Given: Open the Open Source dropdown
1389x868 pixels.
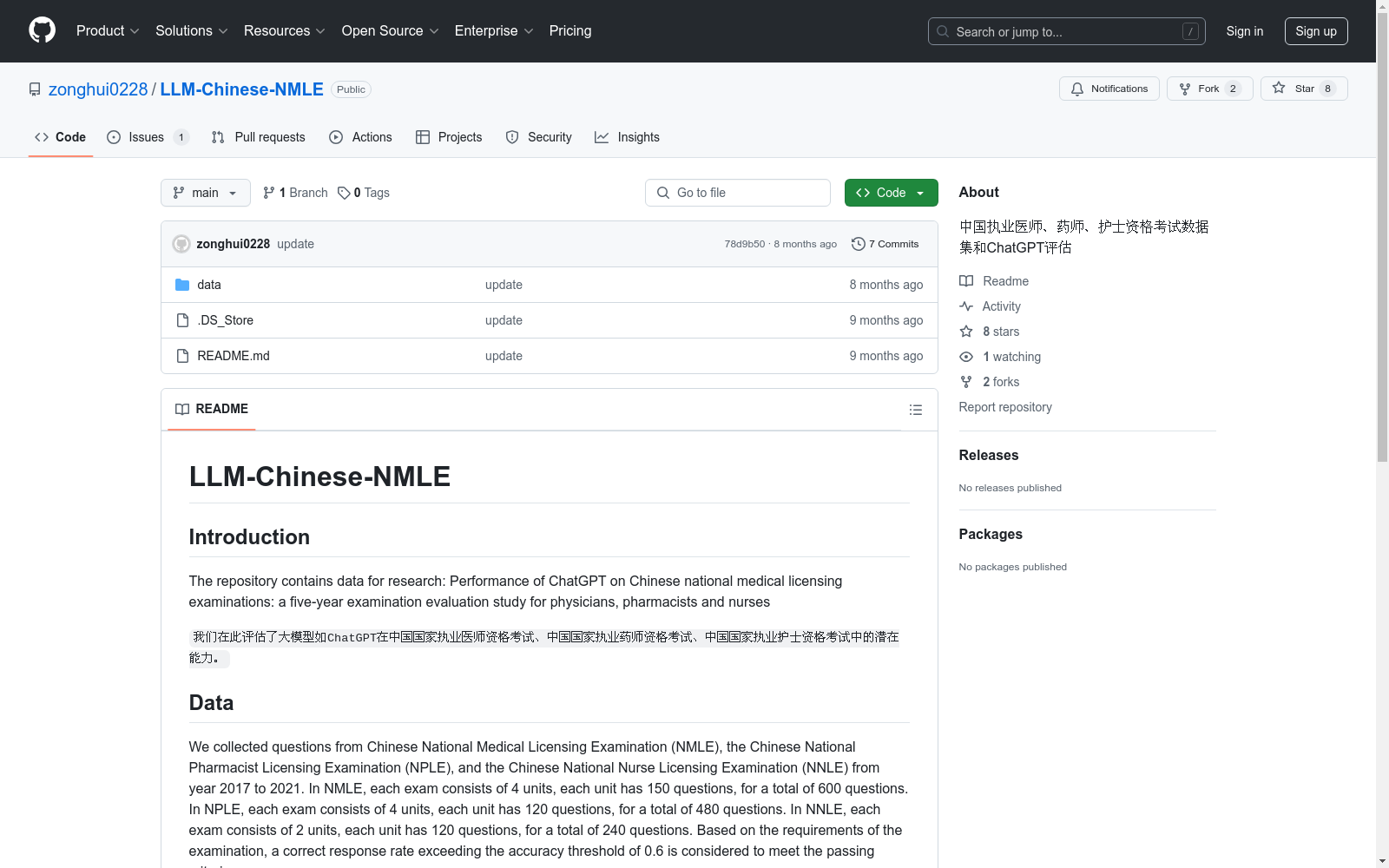Looking at the screenshot, I should pos(391,31).
